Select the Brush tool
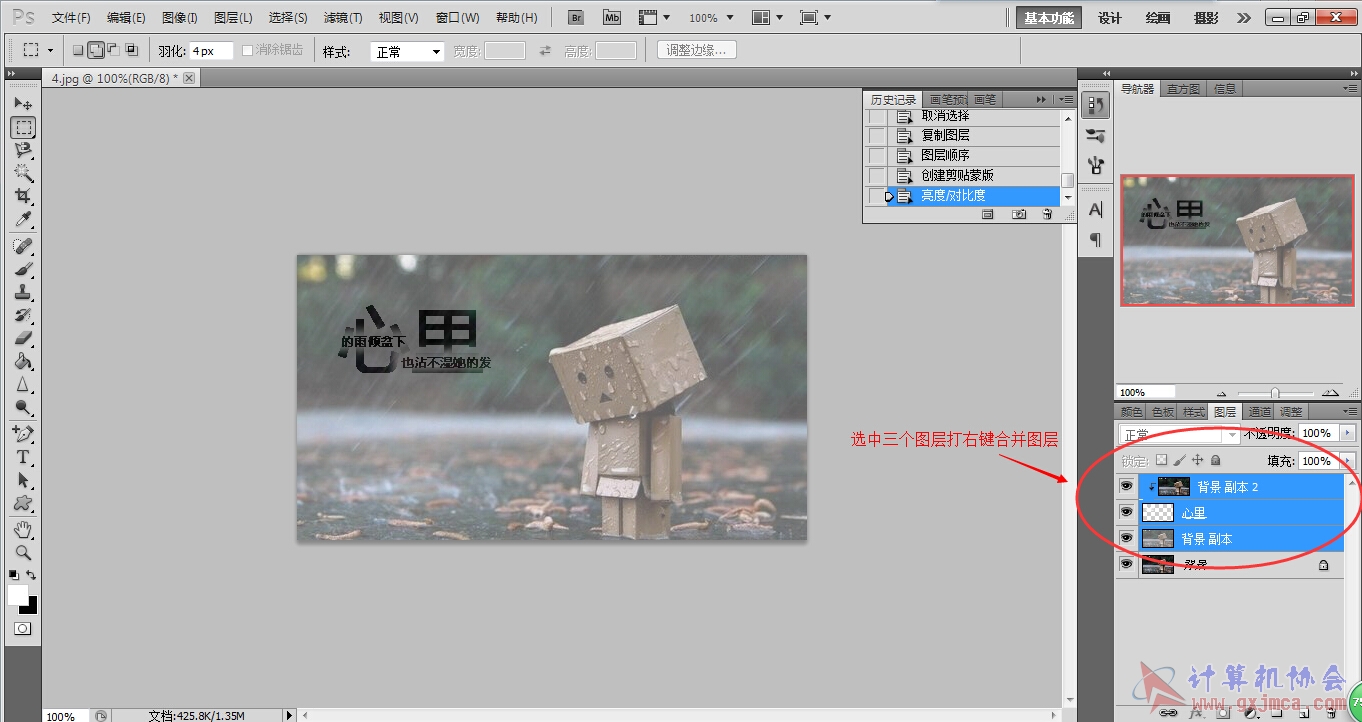 coord(23,269)
